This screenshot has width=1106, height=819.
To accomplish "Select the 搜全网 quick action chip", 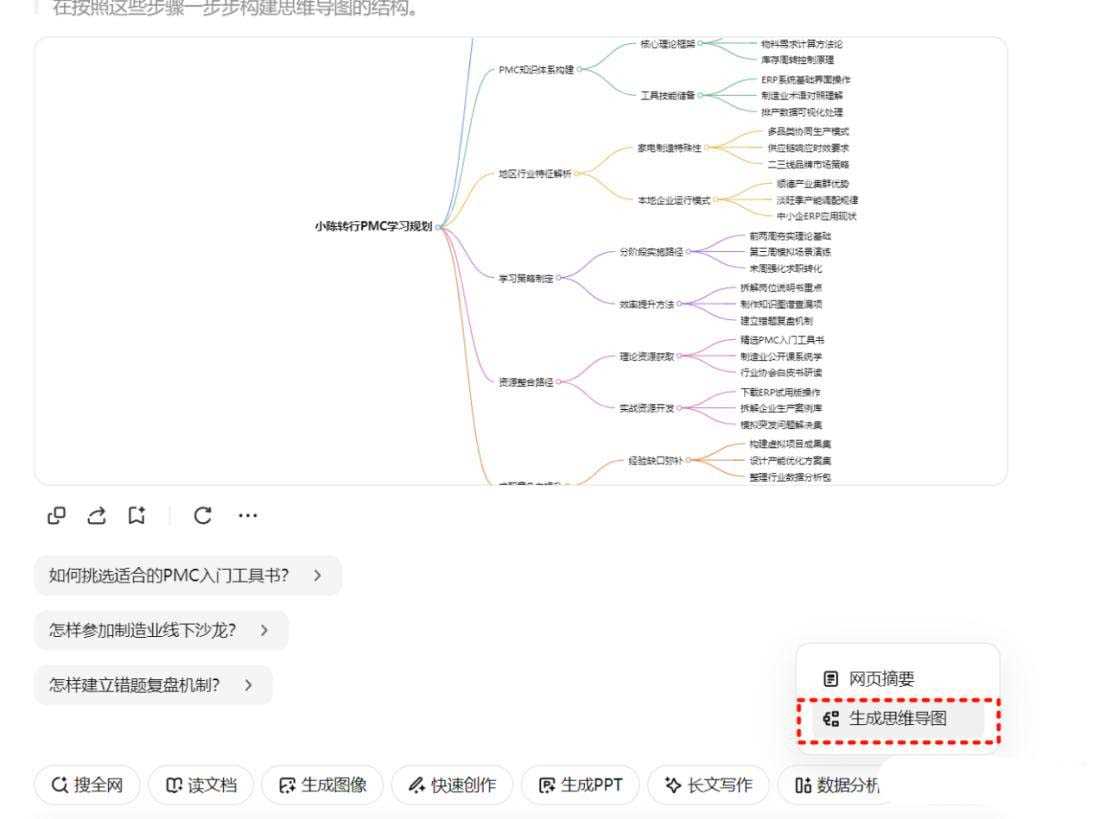I will click(87, 785).
